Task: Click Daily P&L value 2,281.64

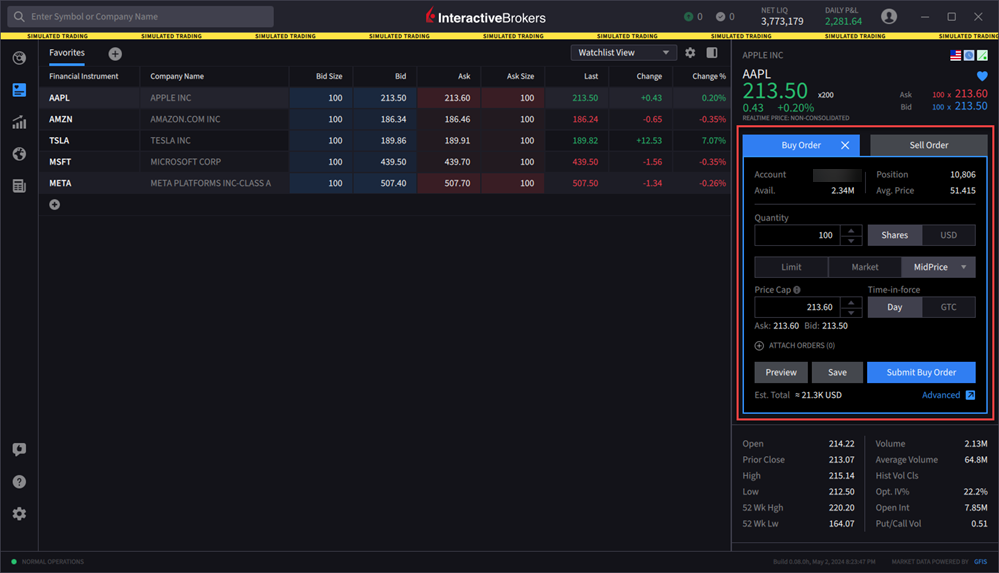Action: pyautogui.click(x=843, y=21)
